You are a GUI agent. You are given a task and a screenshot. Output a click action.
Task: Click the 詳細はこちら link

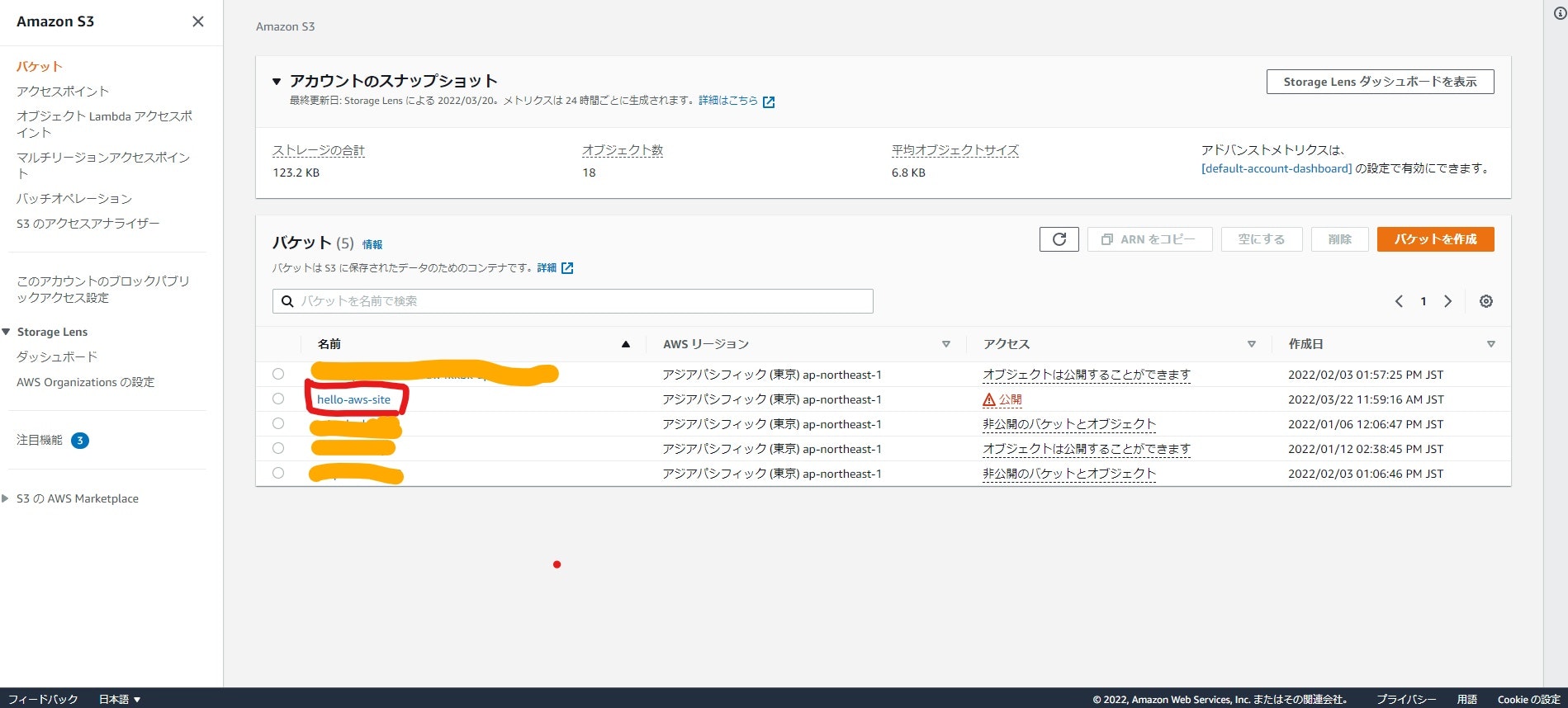tap(727, 101)
